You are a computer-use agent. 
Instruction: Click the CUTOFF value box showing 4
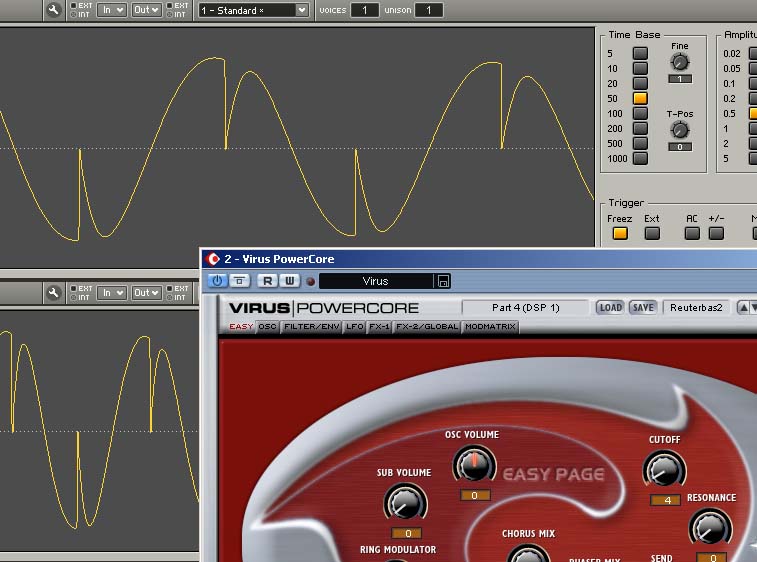[x=665, y=500]
